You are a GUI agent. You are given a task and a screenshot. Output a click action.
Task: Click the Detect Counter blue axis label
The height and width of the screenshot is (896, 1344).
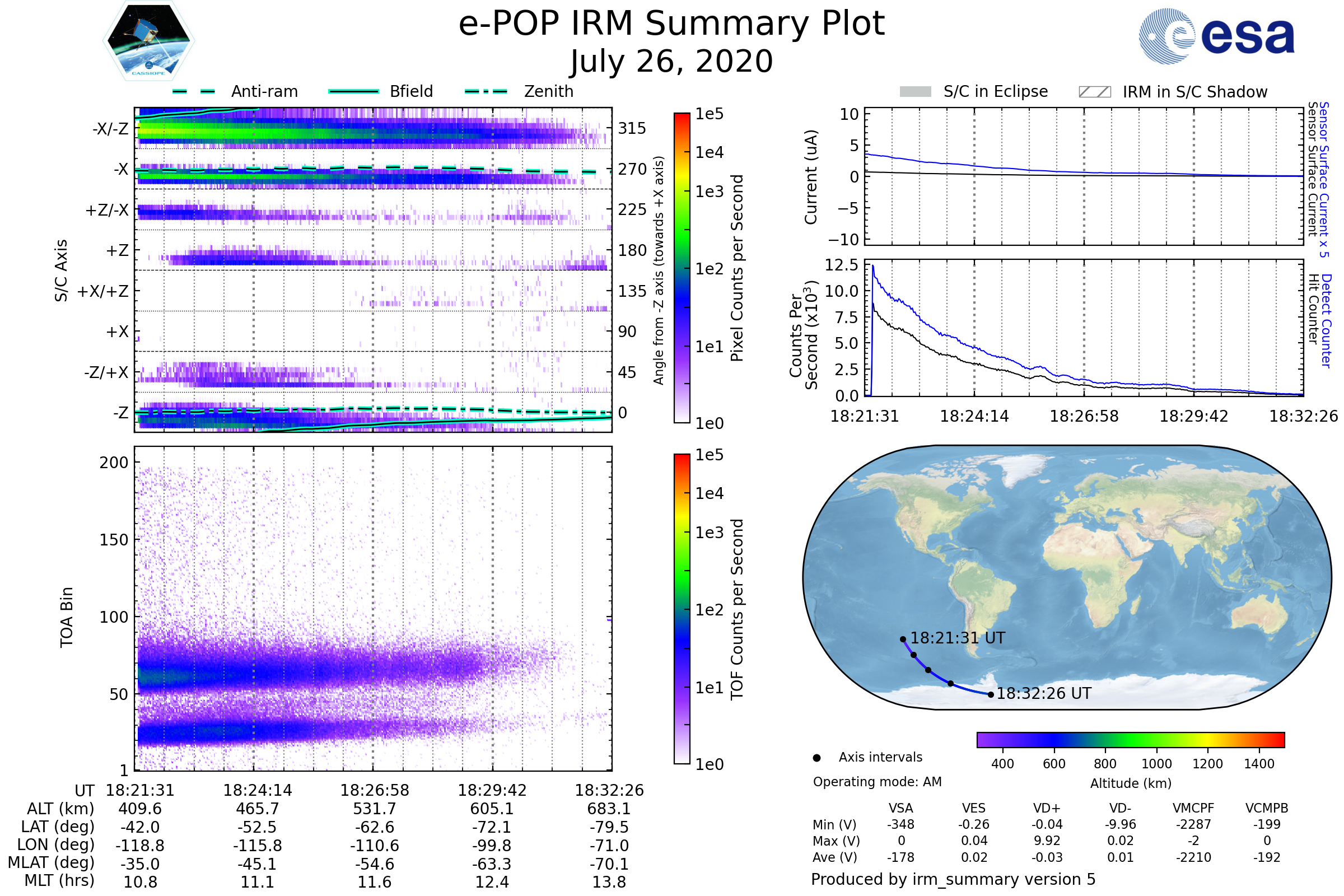coord(1326,320)
